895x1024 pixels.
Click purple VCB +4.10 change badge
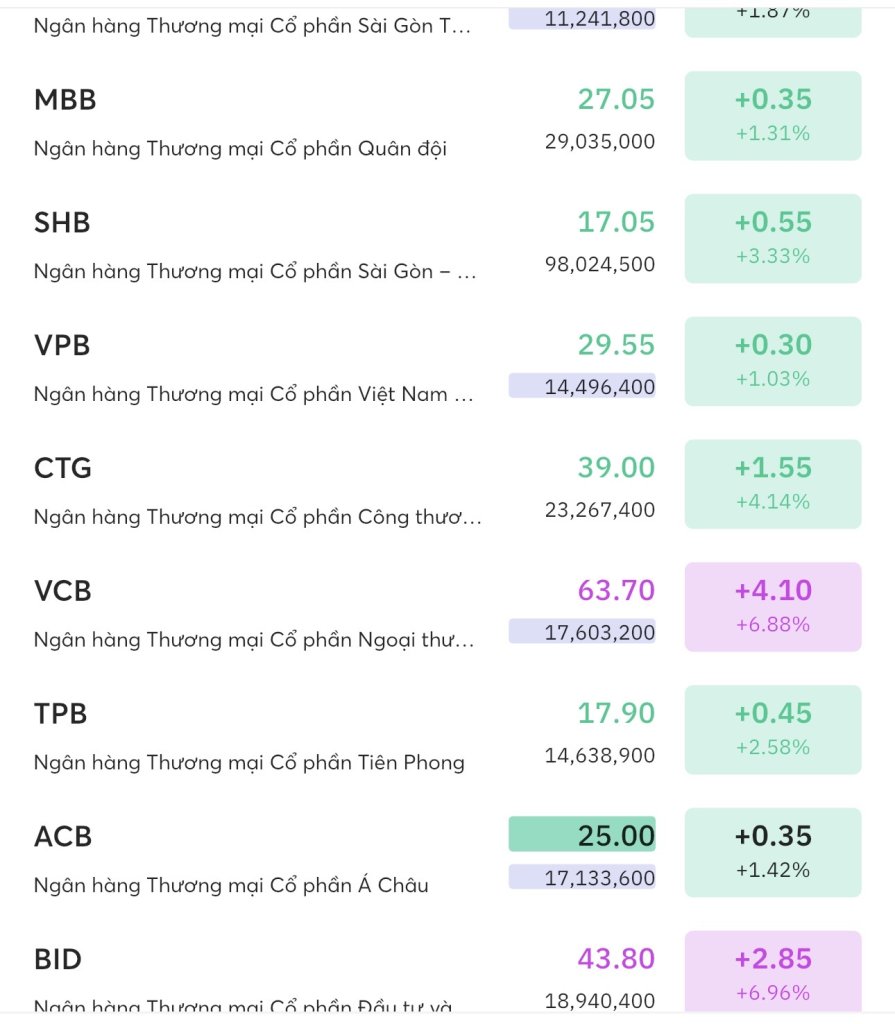pos(773,607)
